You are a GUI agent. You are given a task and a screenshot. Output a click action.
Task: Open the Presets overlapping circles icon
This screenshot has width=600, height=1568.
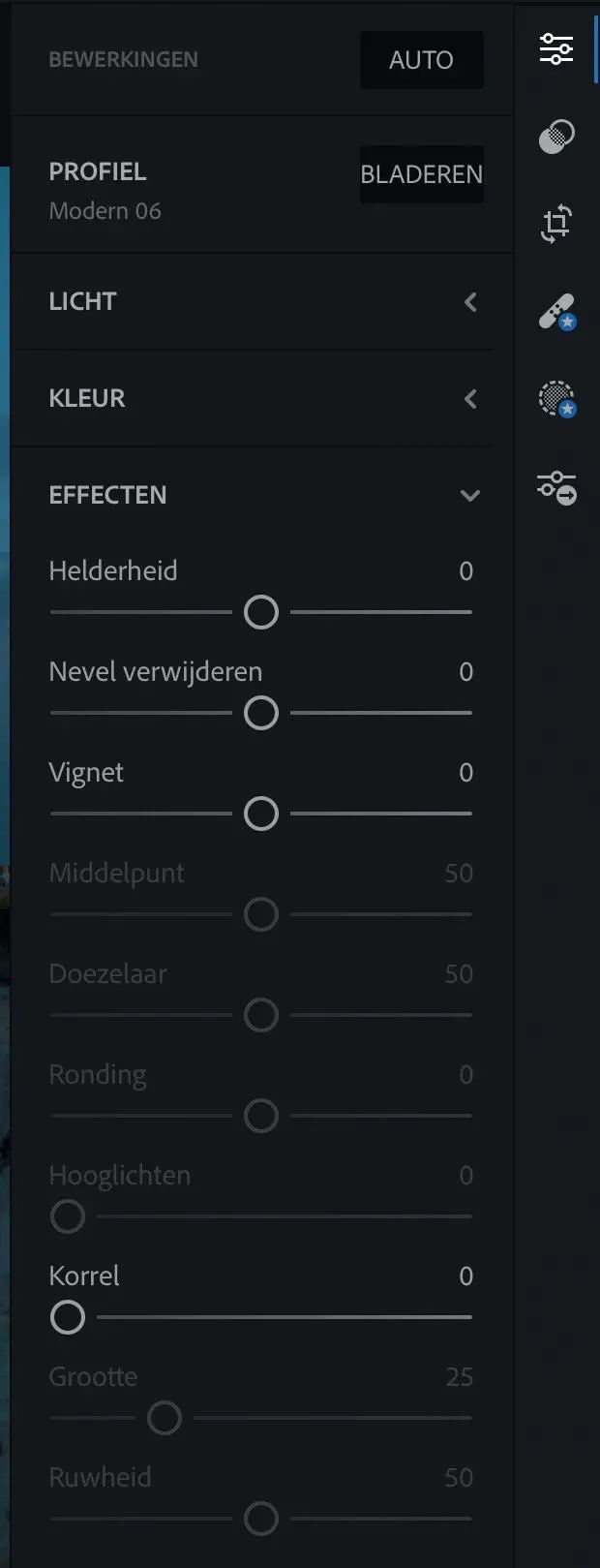pos(556,137)
